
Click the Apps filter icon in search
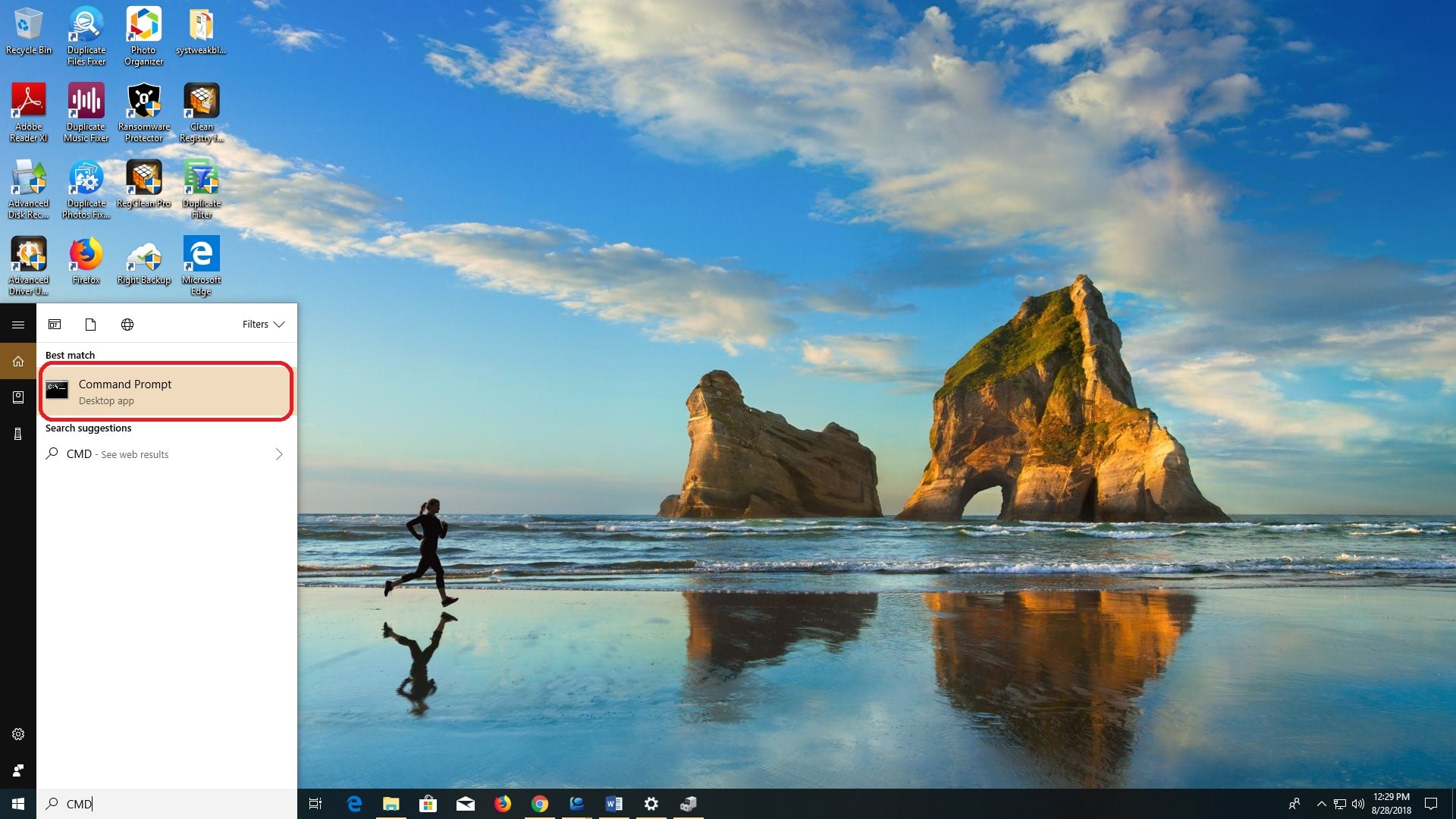pos(55,325)
